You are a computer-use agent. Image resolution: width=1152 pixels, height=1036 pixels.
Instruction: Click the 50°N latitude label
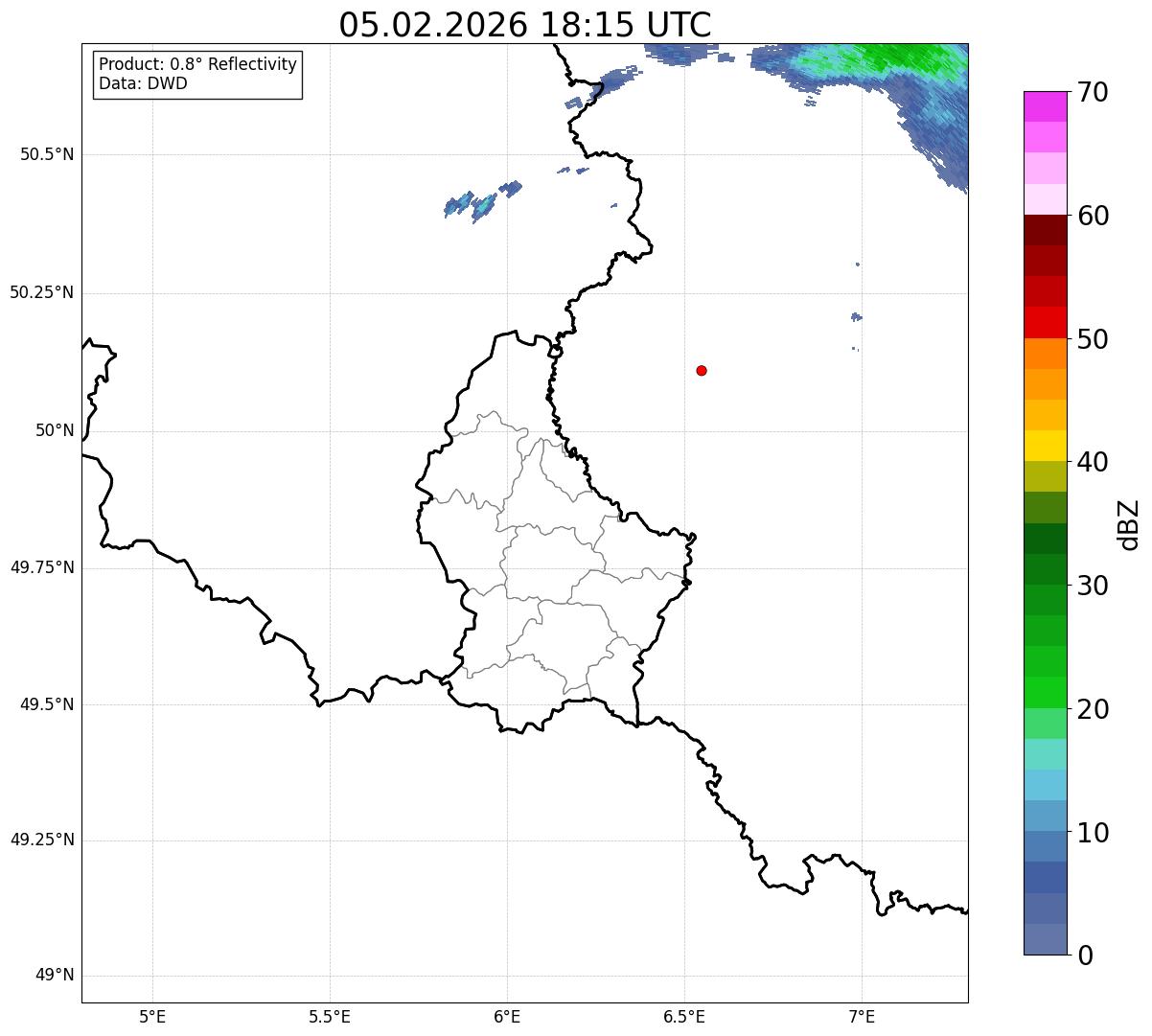(x=55, y=430)
